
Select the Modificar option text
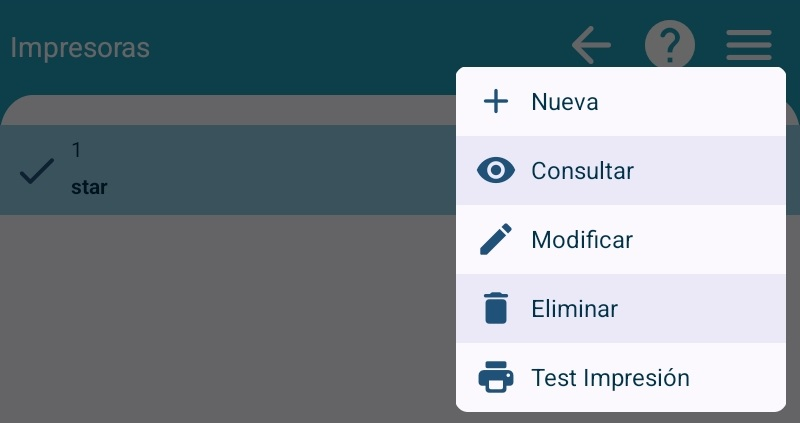[582, 240]
